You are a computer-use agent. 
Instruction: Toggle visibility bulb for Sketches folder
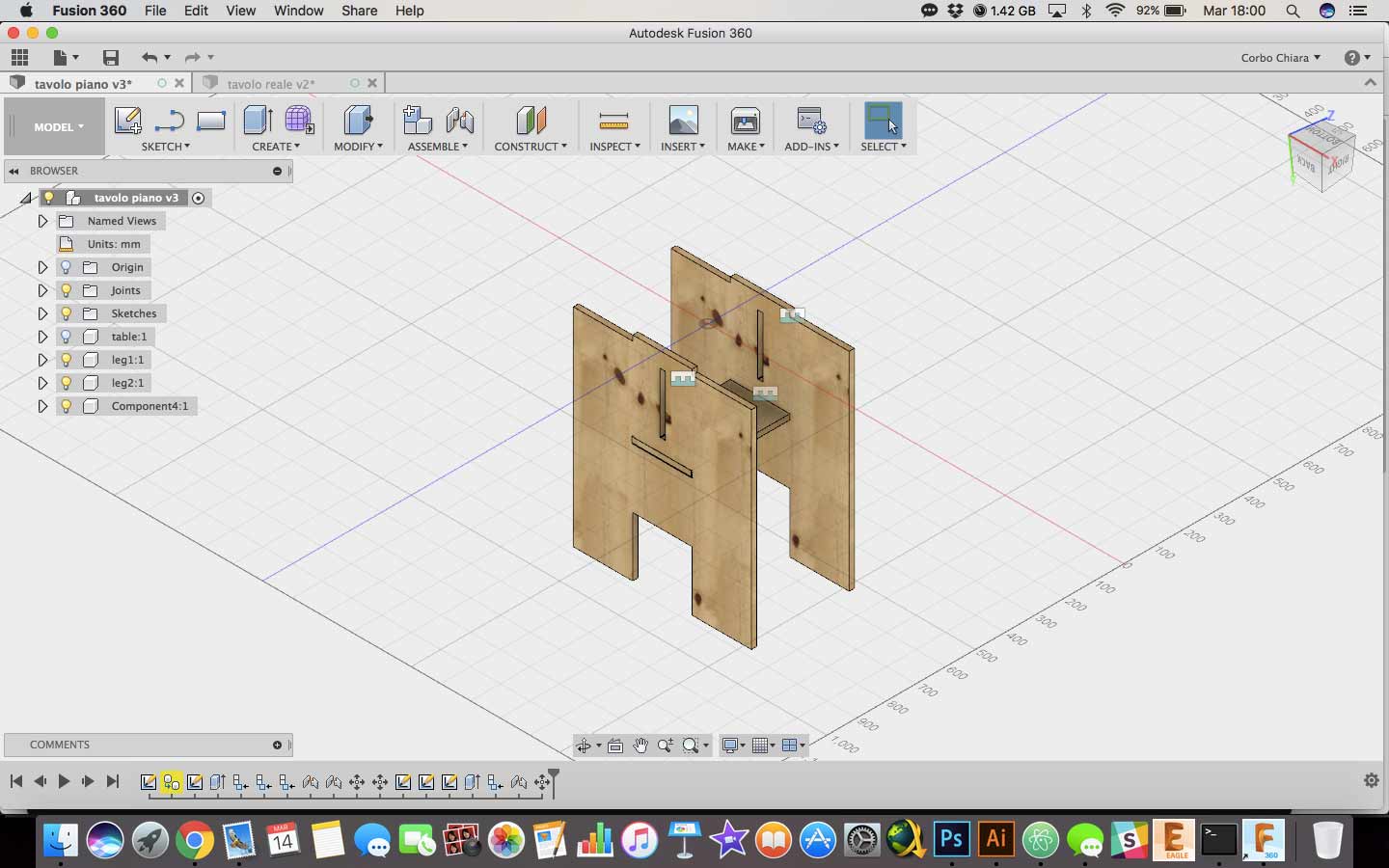coord(66,313)
